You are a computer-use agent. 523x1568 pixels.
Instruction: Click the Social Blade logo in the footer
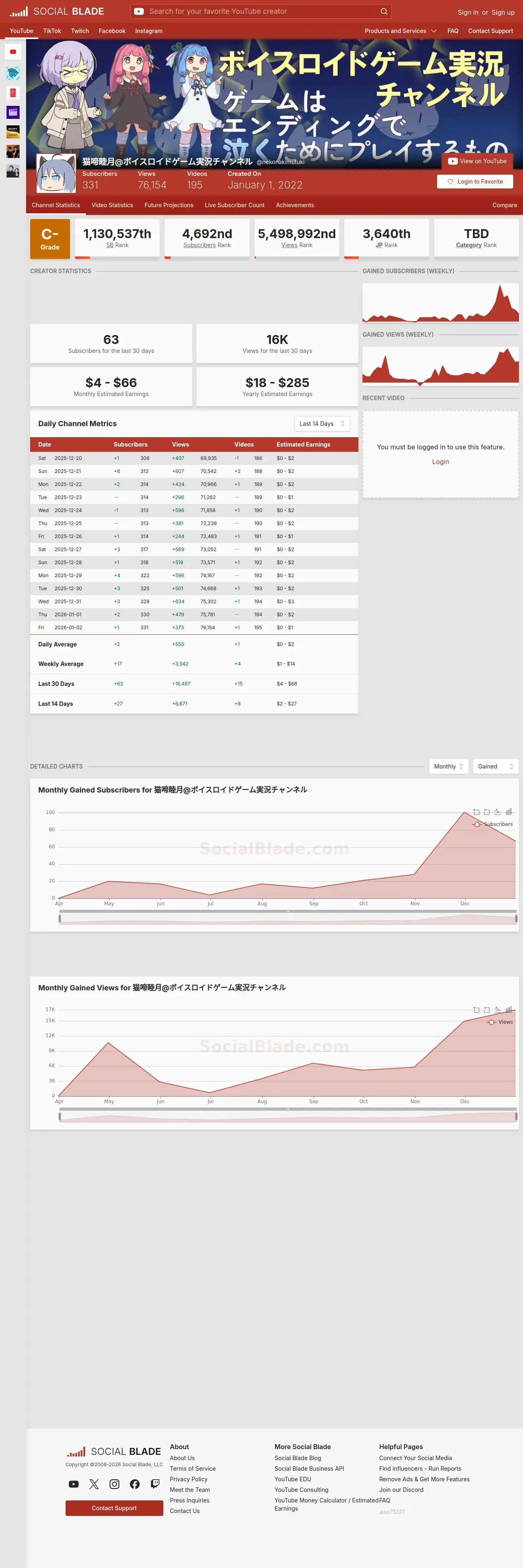click(114, 1452)
